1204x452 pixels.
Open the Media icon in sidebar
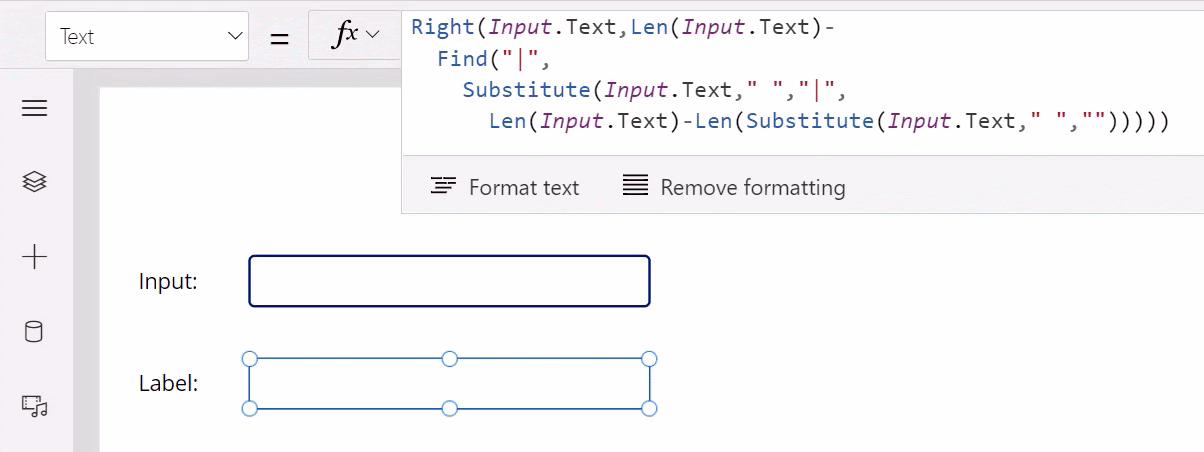pos(35,405)
